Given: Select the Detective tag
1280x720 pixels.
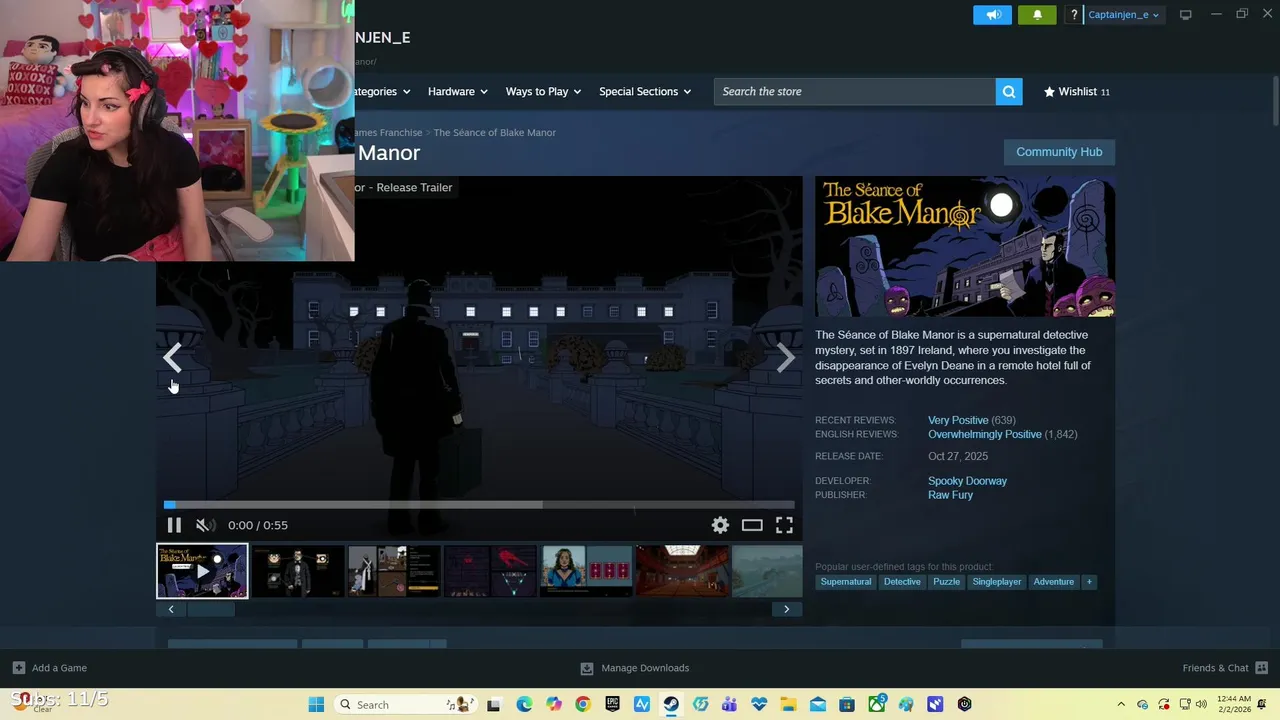Looking at the screenshot, I should pyautogui.click(x=902, y=582).
